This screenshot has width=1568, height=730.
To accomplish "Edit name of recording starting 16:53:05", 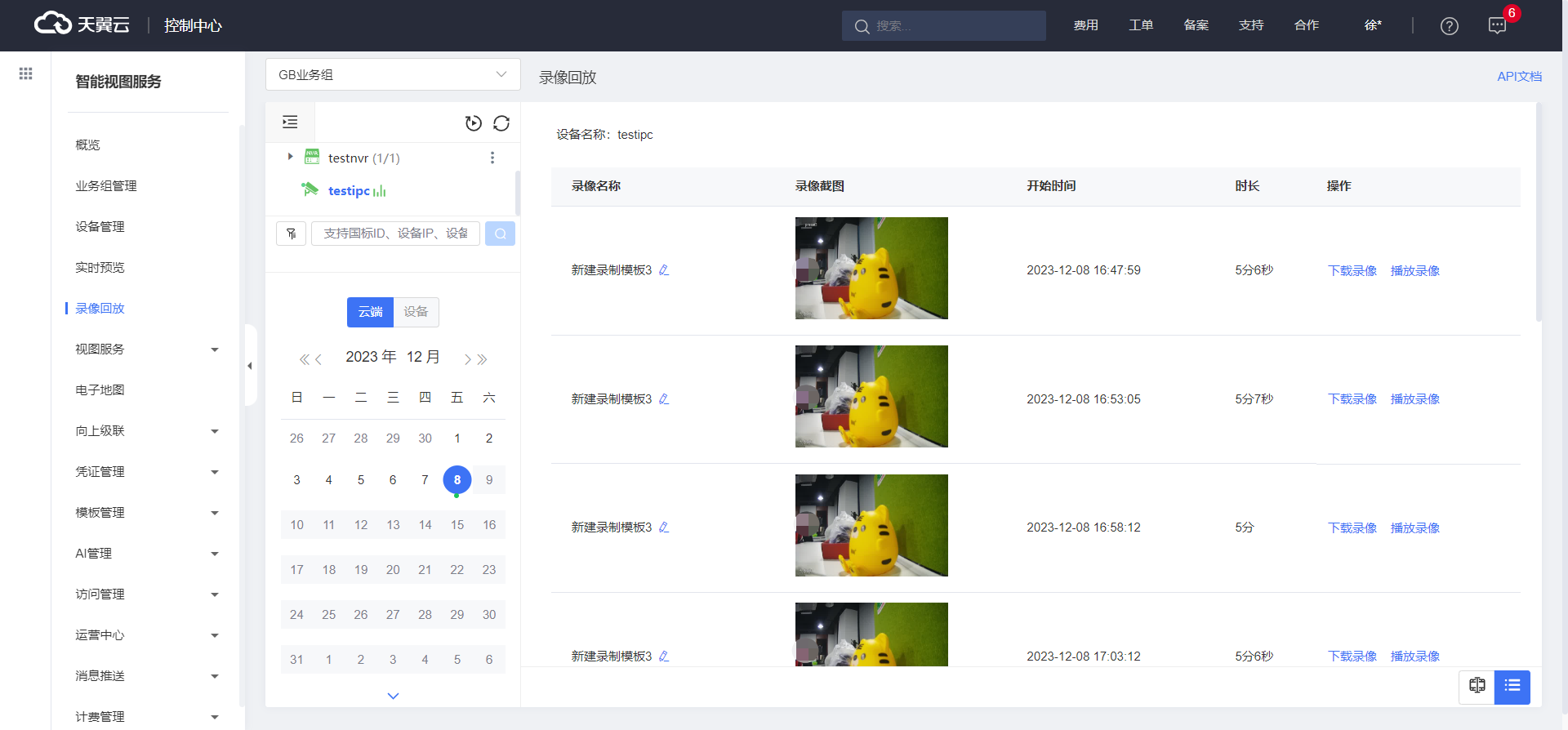I will 664,399.
